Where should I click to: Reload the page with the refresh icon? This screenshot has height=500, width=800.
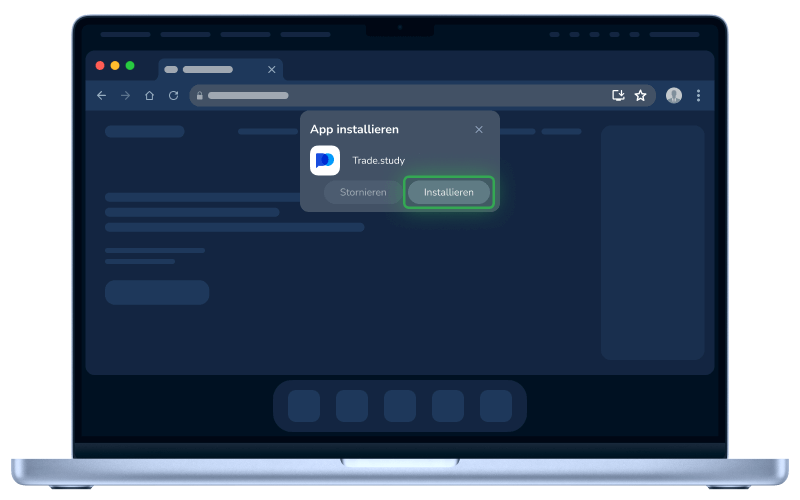pyautogui.click(x=173, y=95)
